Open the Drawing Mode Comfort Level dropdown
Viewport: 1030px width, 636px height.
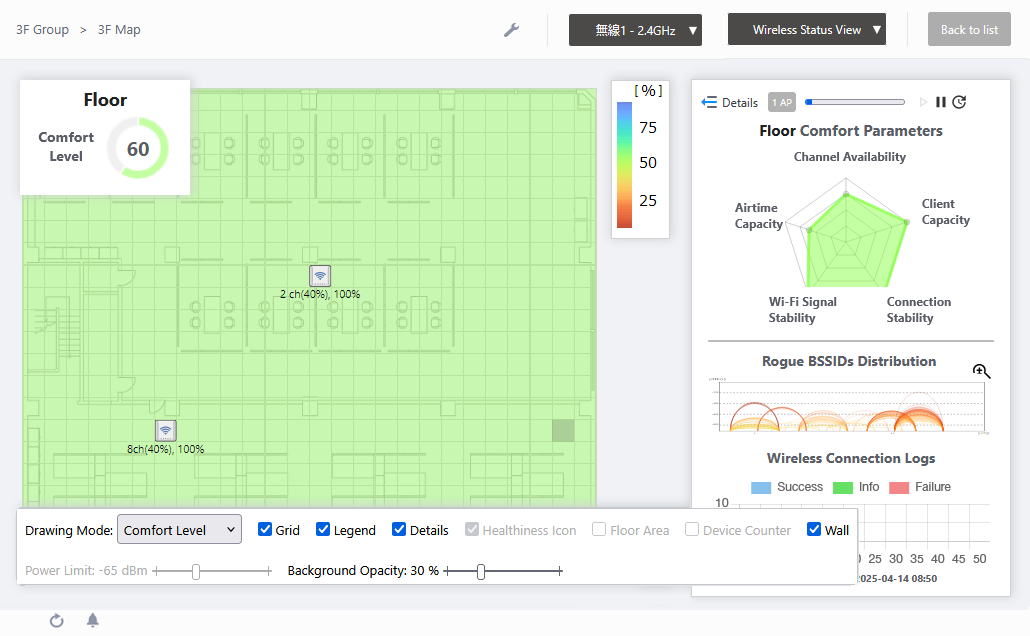pos(179,530)
